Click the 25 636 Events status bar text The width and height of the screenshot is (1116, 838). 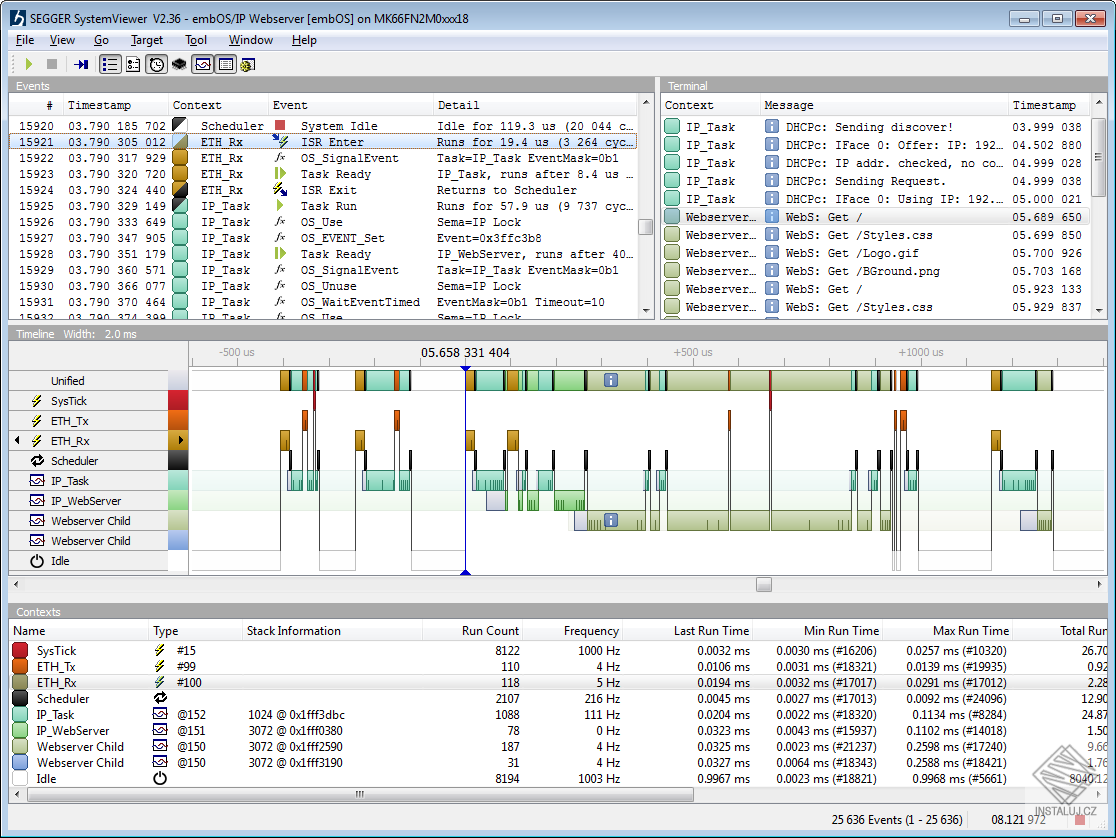click(897, 820)
